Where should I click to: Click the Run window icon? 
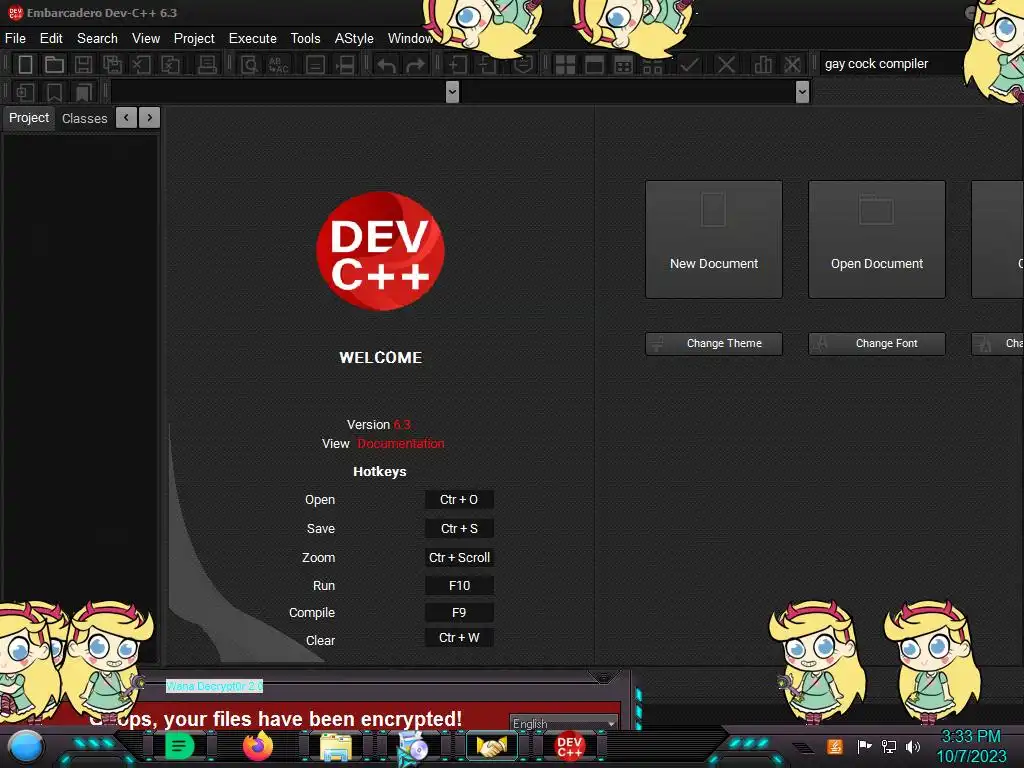click(594, 65)
